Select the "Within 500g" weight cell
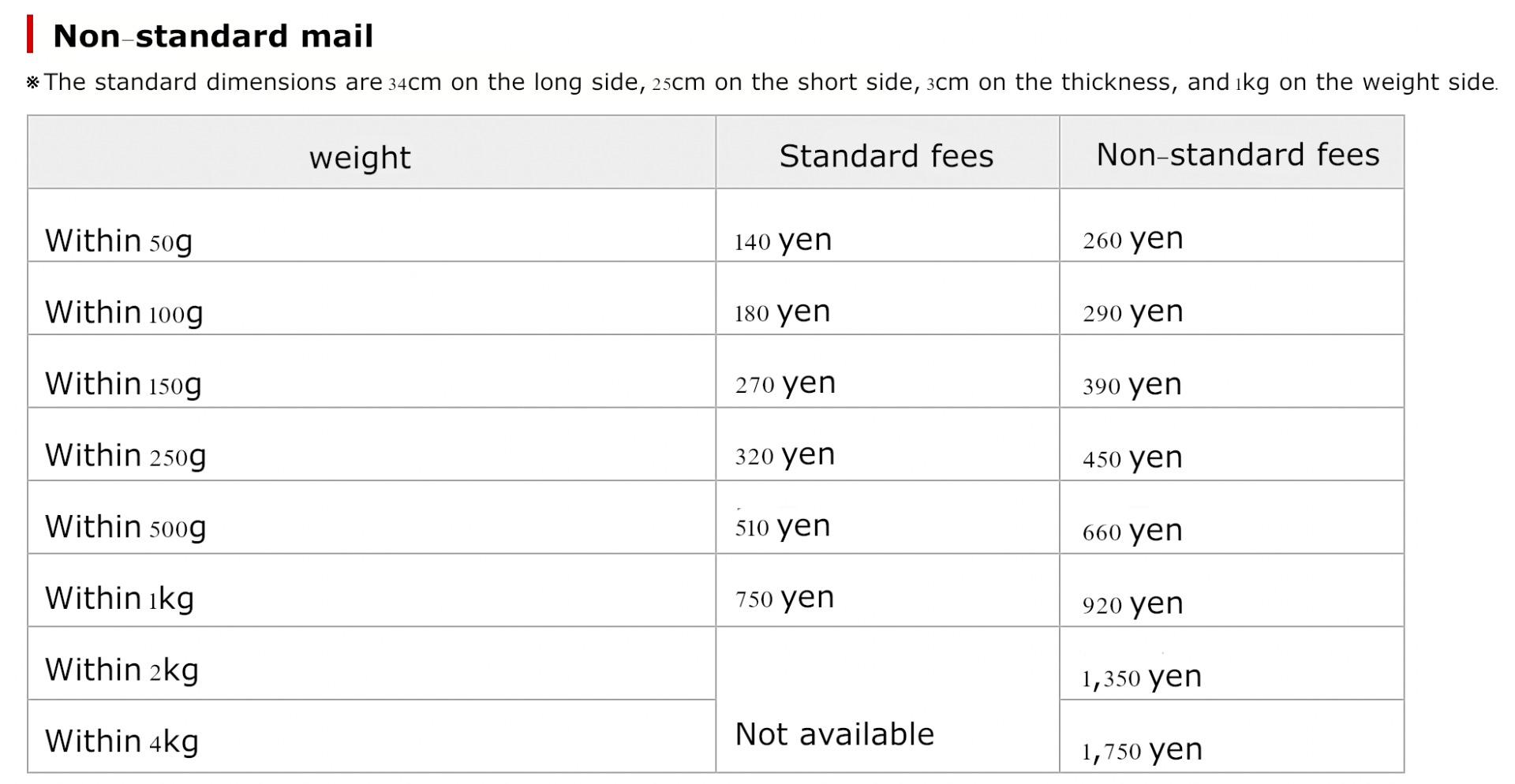This screenshot has height=784, width=1515. coord(125,527)
